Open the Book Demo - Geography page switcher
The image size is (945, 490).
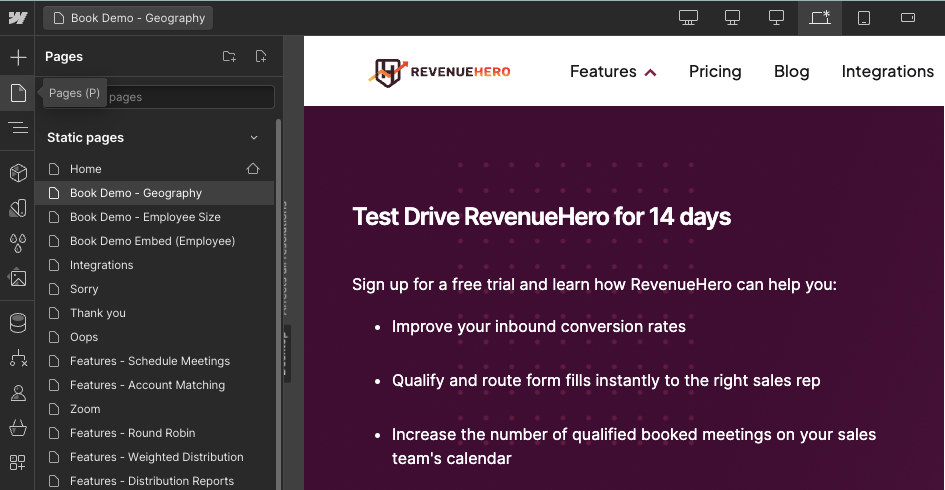point(128,18)
